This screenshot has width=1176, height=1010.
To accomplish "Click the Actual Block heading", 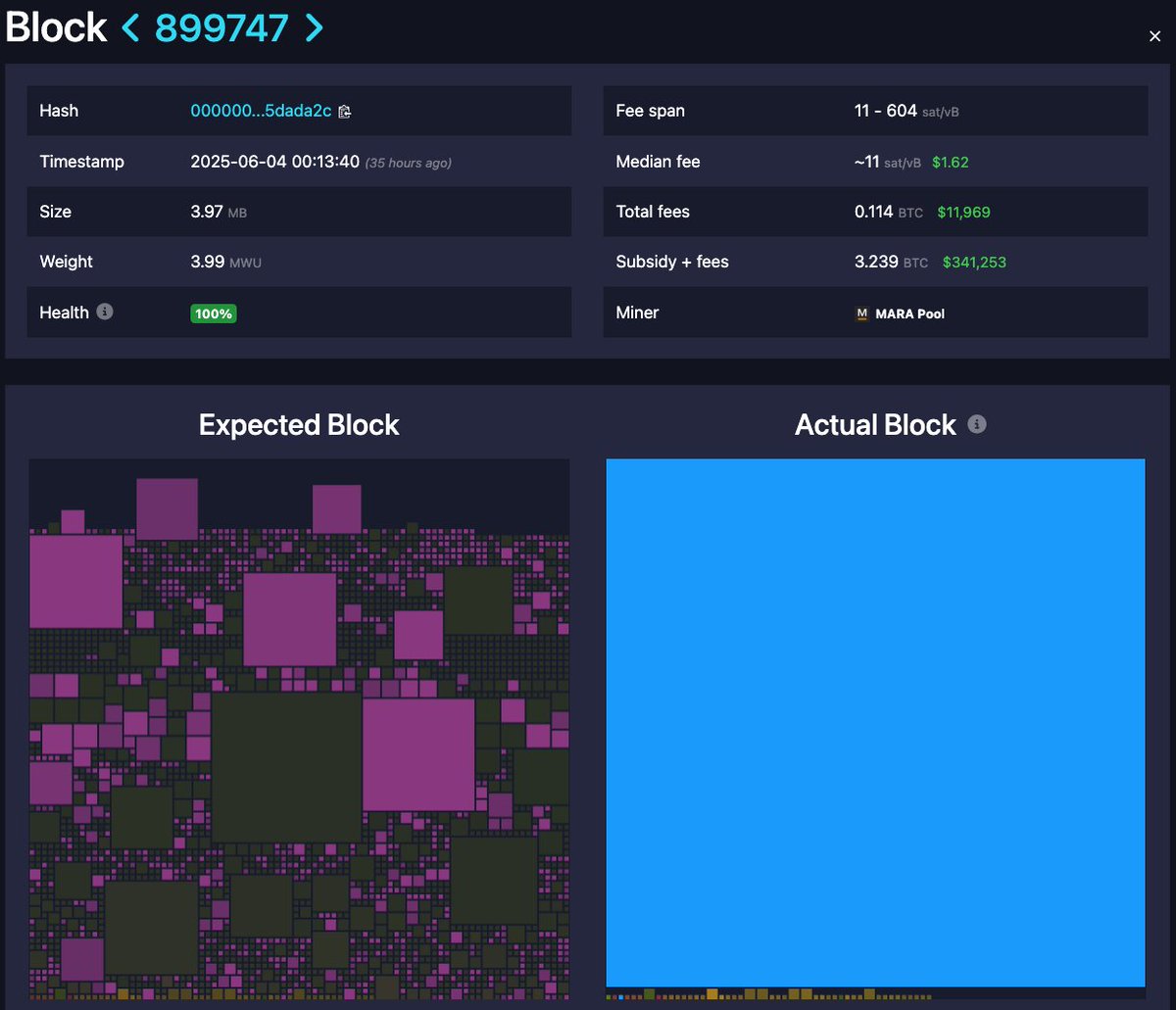I will coord(875,424).
